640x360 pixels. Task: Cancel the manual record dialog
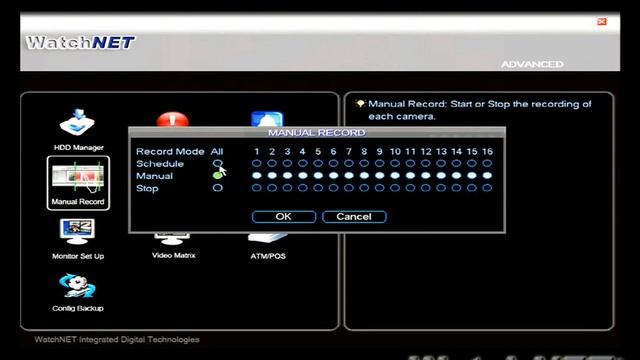click(354, 217)
